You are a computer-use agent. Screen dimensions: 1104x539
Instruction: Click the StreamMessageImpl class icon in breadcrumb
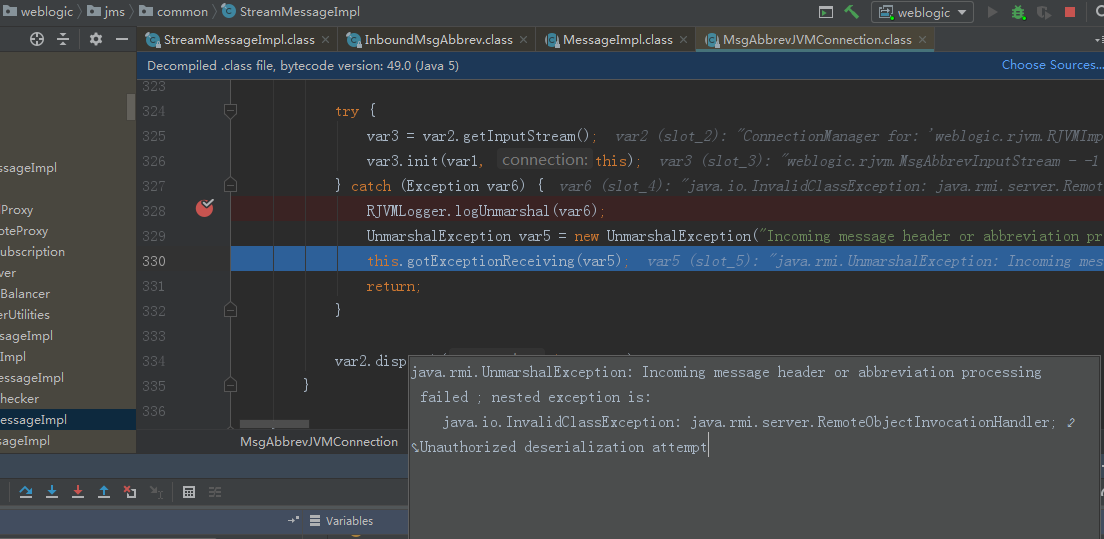pyautogui.click(x=228, y=12)
